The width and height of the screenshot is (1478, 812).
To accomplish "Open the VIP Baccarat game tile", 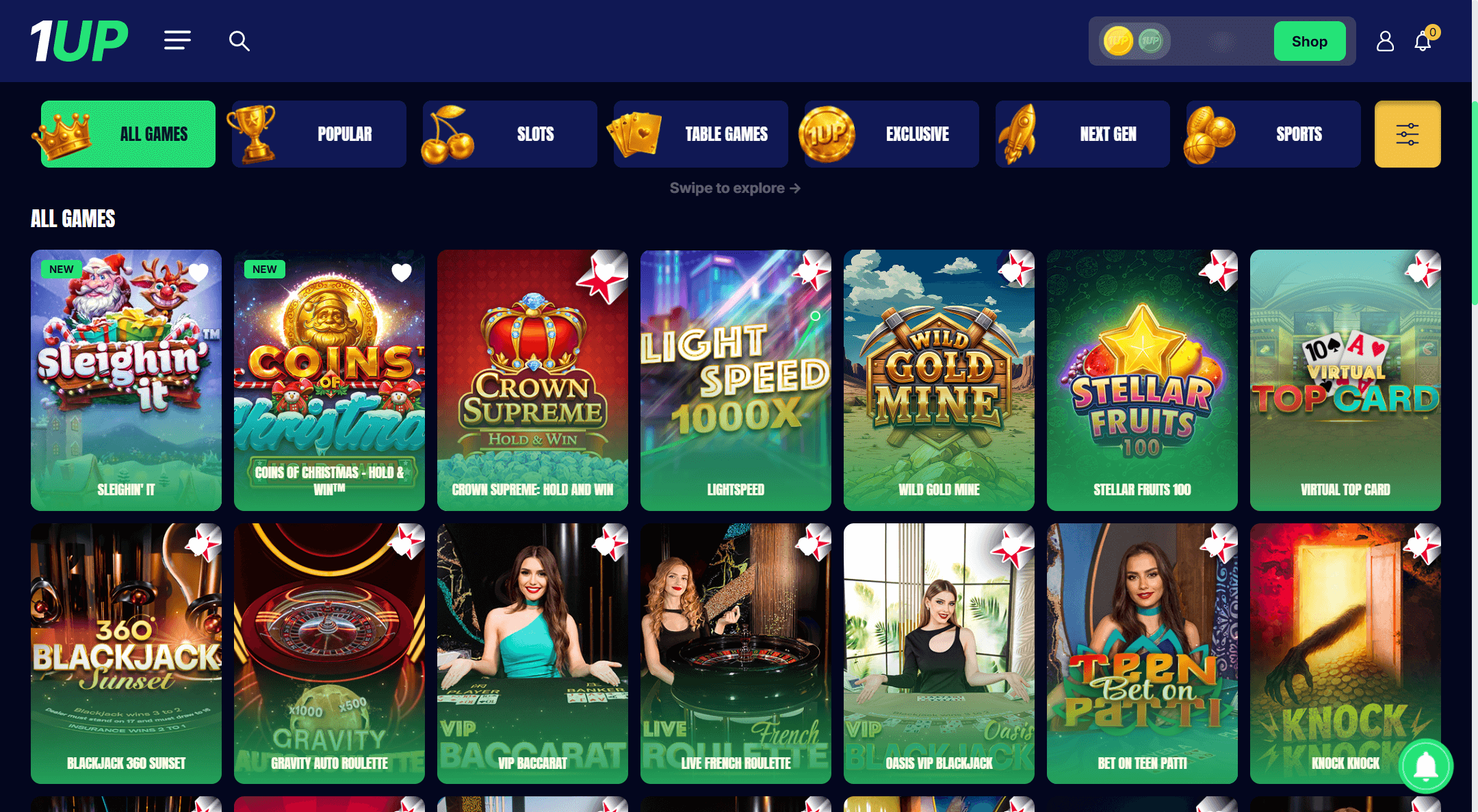I will coord(532,653).
